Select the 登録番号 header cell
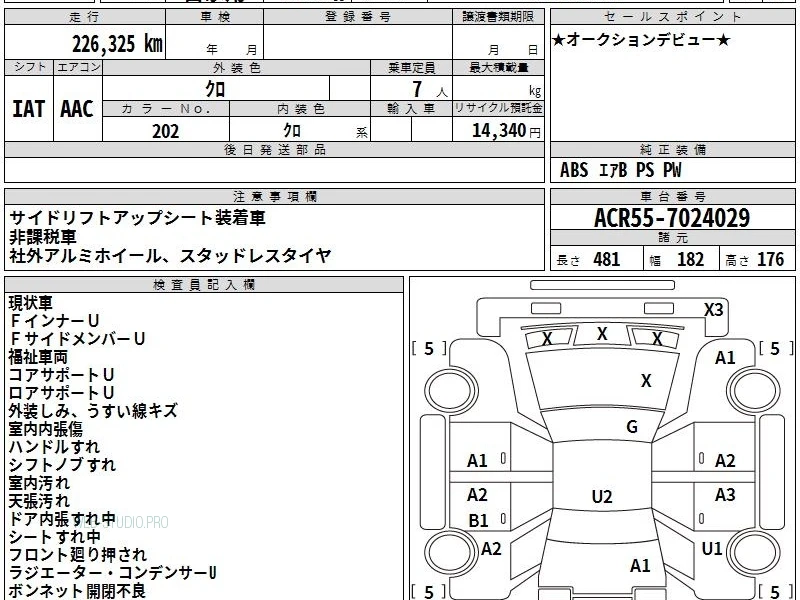This screenshot has width=800, height=600. coord(358,17)
